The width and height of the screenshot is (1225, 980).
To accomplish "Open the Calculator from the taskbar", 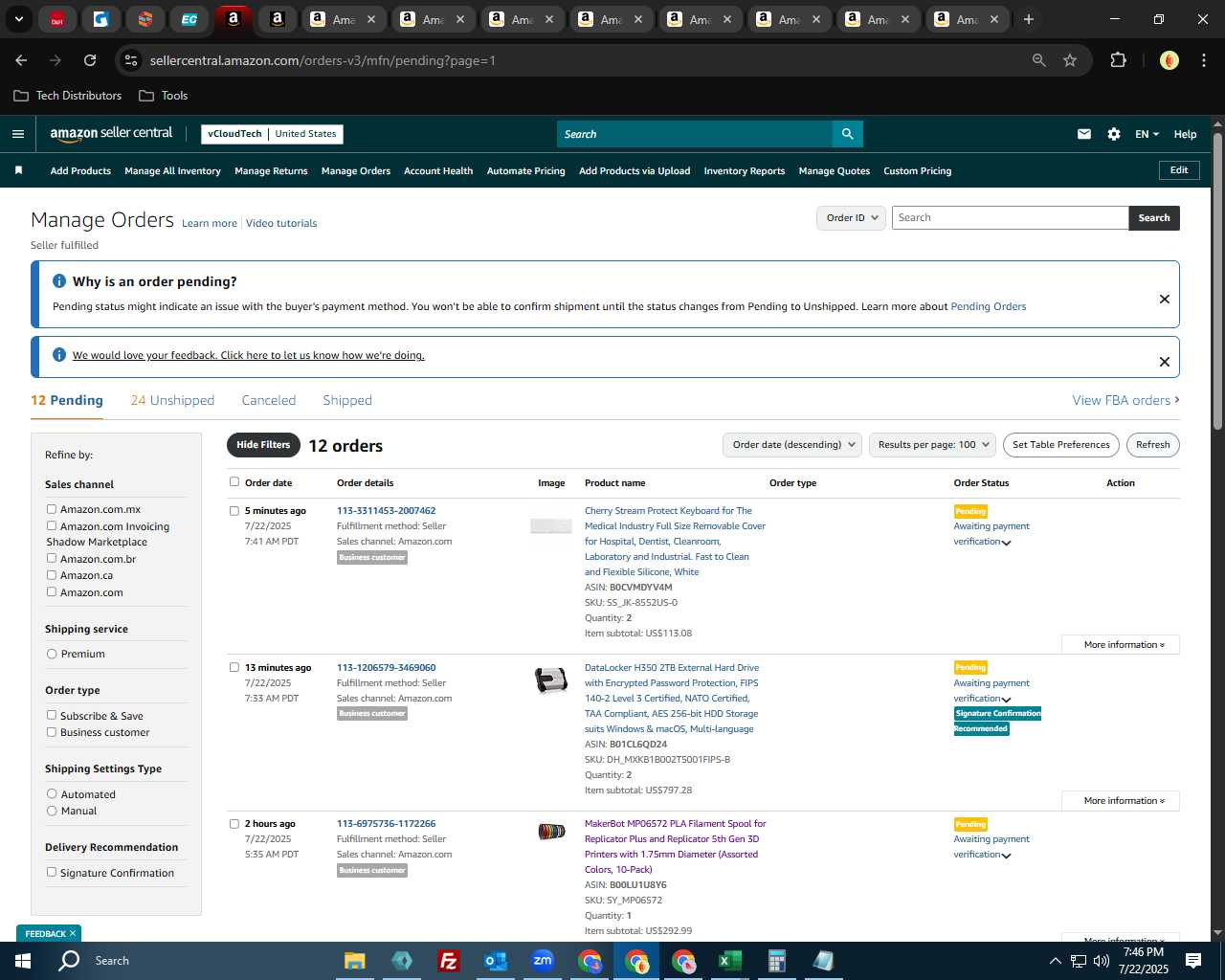I will pos(776,961).
